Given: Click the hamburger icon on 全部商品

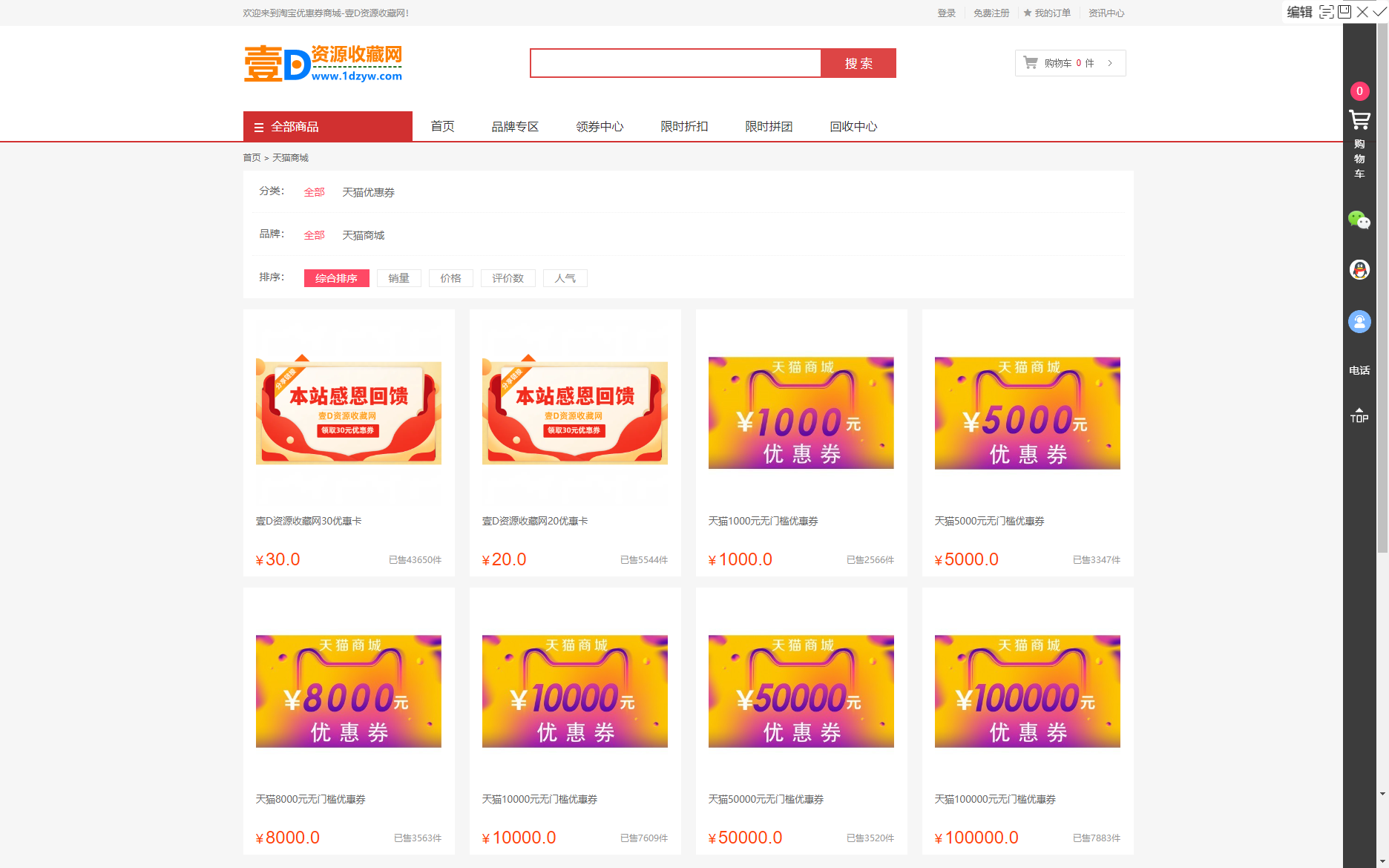Looking at the screenshot, I should click(258, 126).
